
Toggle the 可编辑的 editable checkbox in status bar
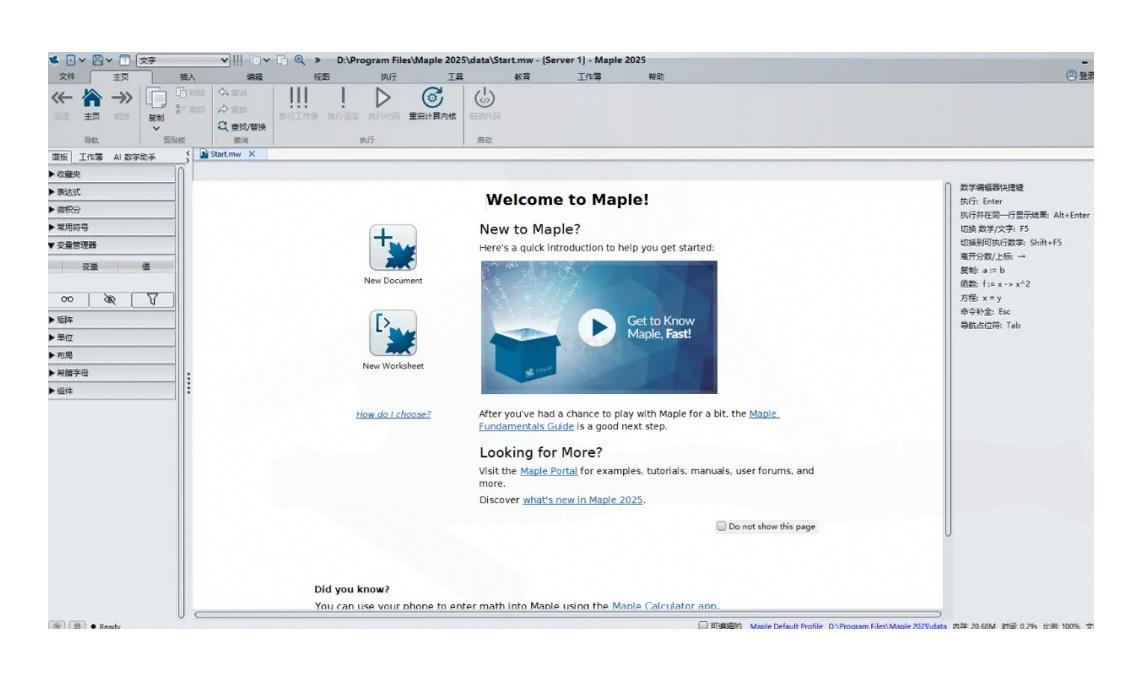(x=703, y=625)
